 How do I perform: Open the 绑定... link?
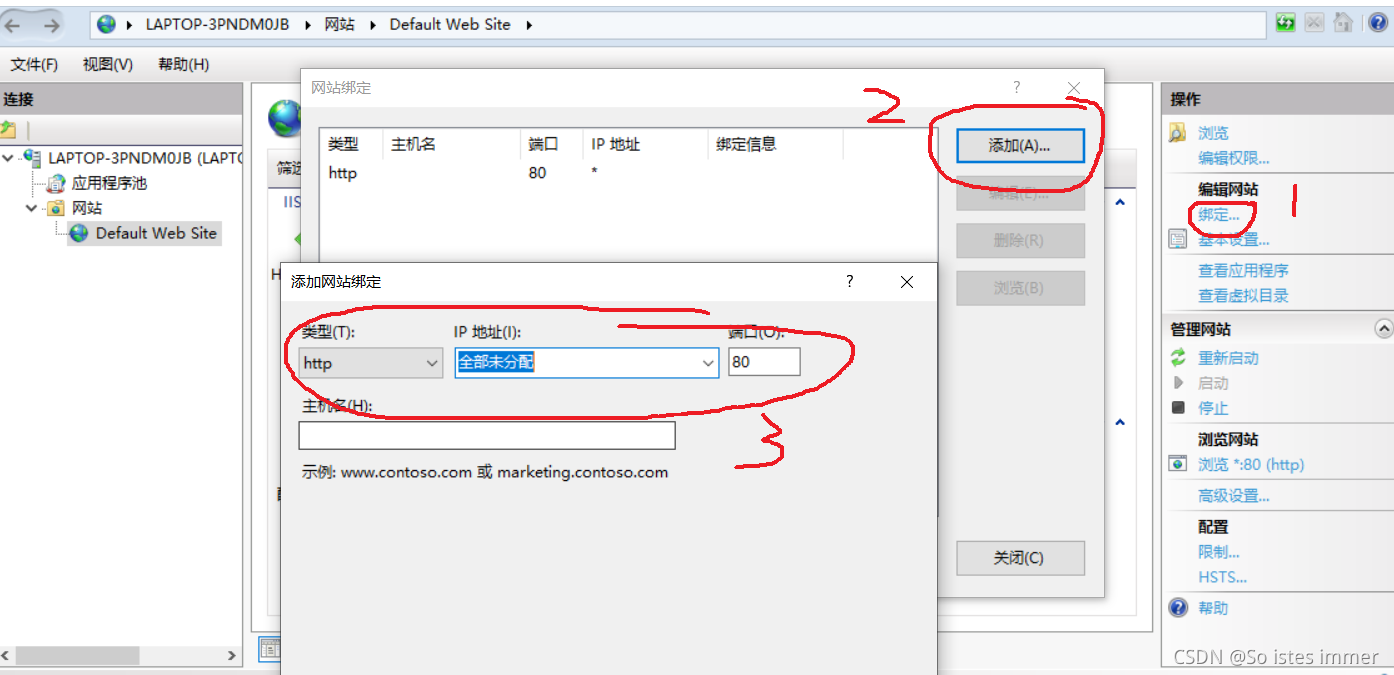(x=1219, y=215)
